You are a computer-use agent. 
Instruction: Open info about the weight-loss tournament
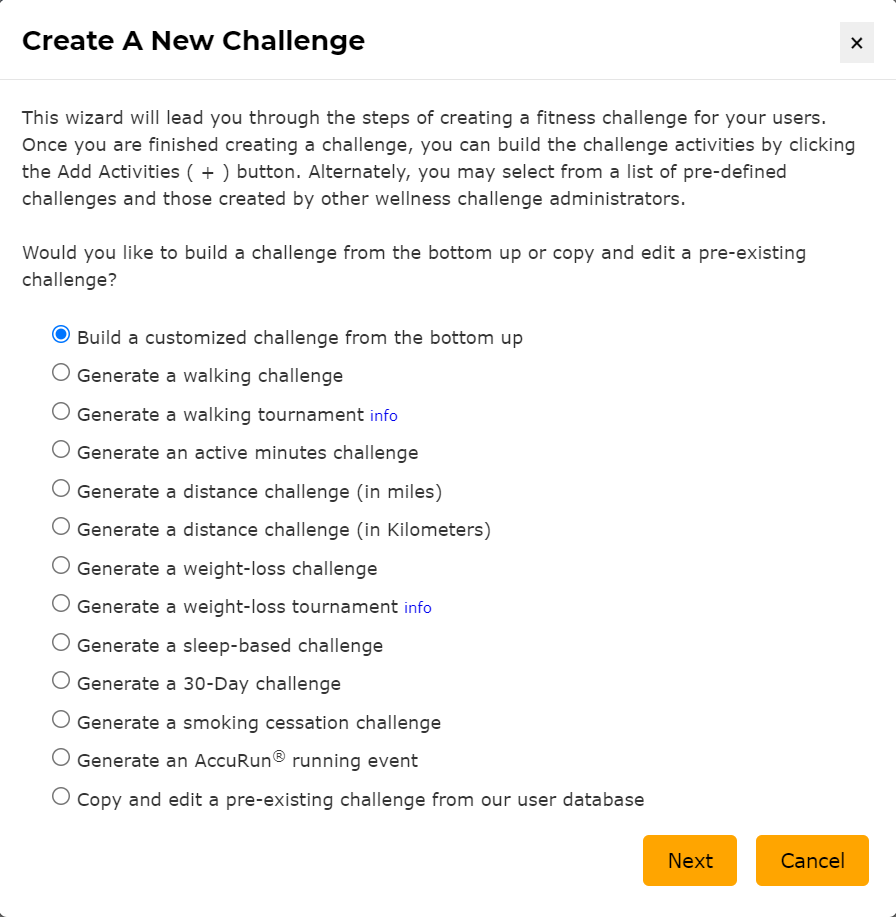pos(417,607)
